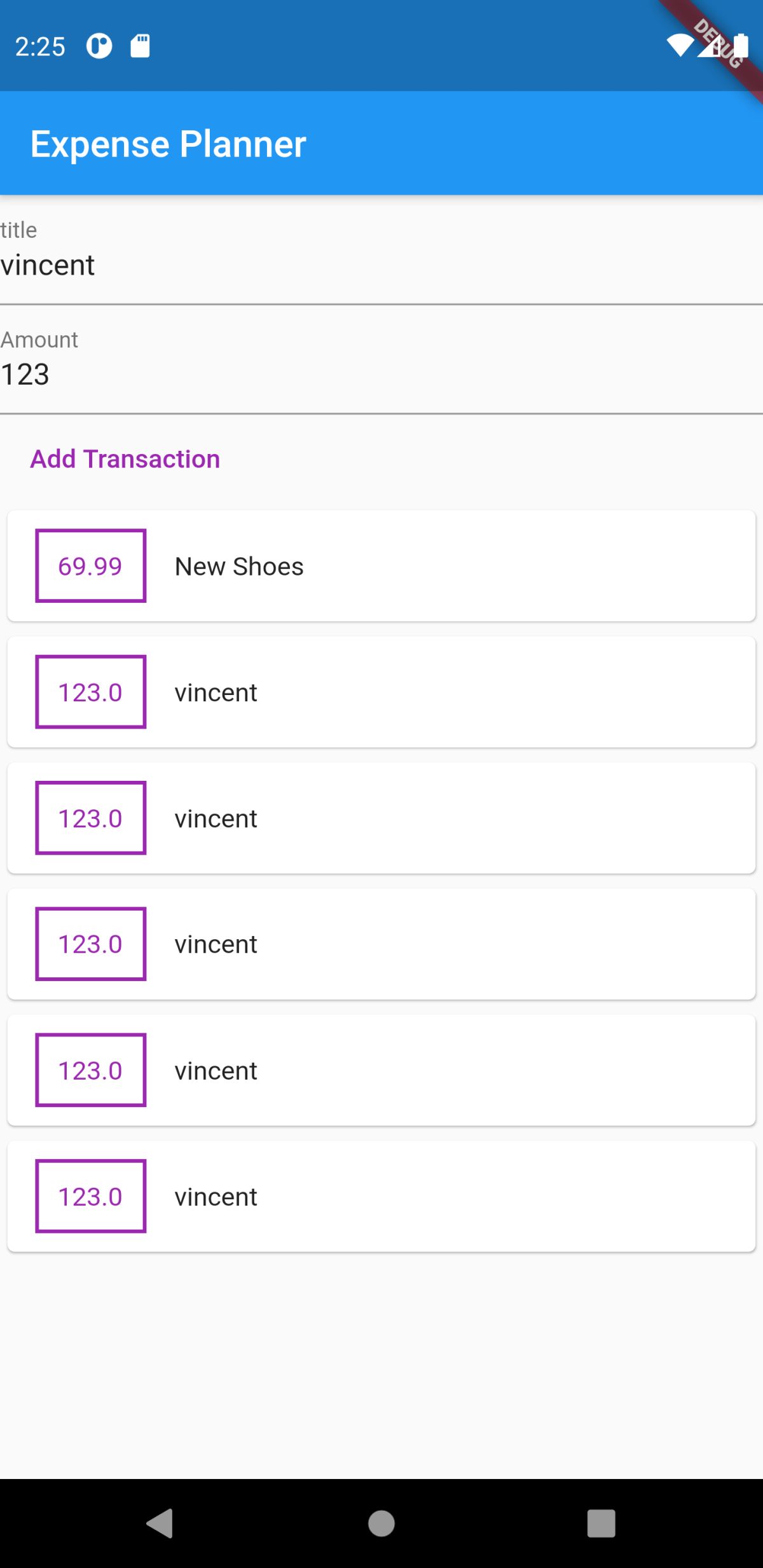Open recent apps with the square button

click(x=601, y=1523)
